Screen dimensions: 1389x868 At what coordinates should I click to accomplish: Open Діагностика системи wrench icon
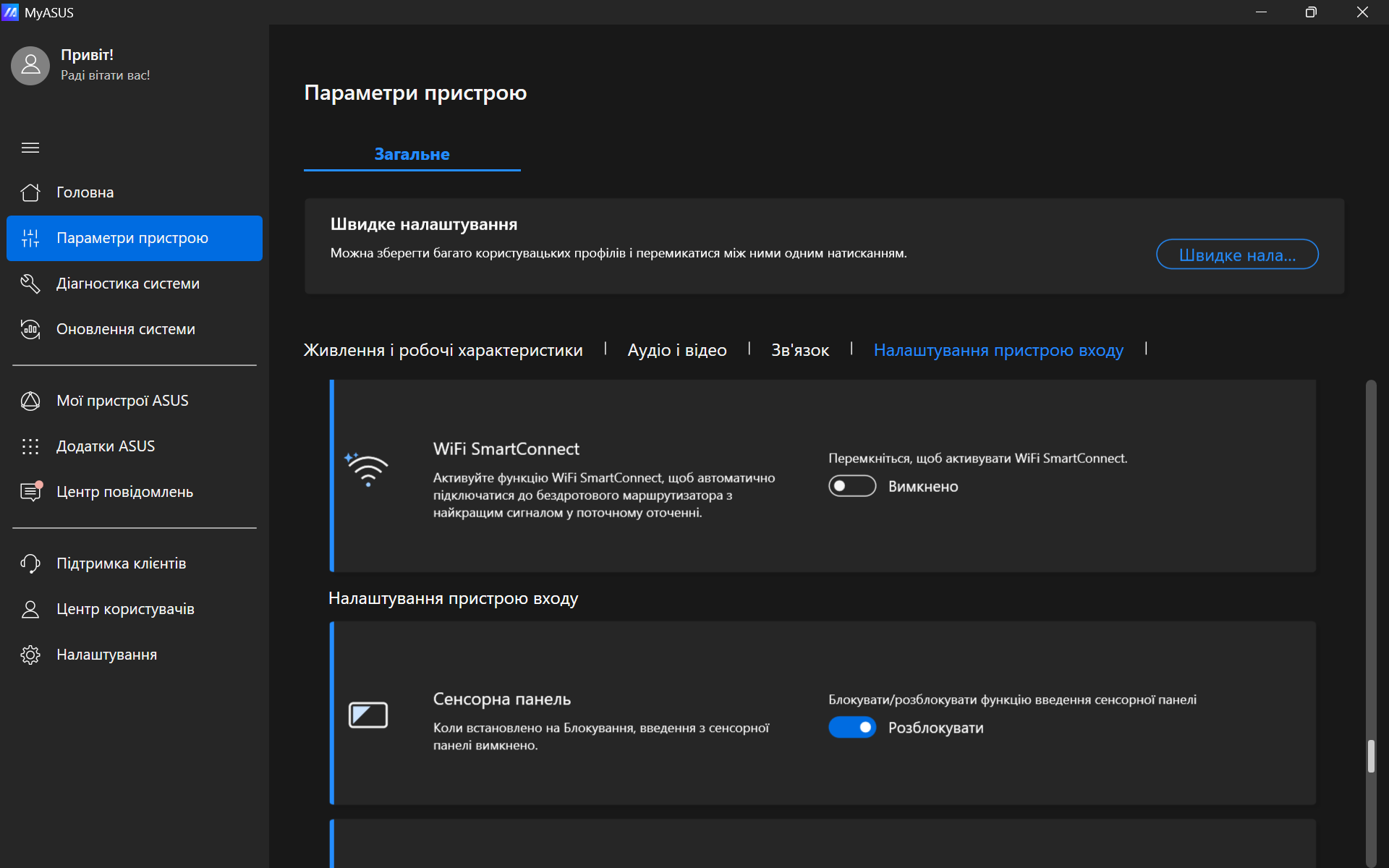tap(30, 284)
